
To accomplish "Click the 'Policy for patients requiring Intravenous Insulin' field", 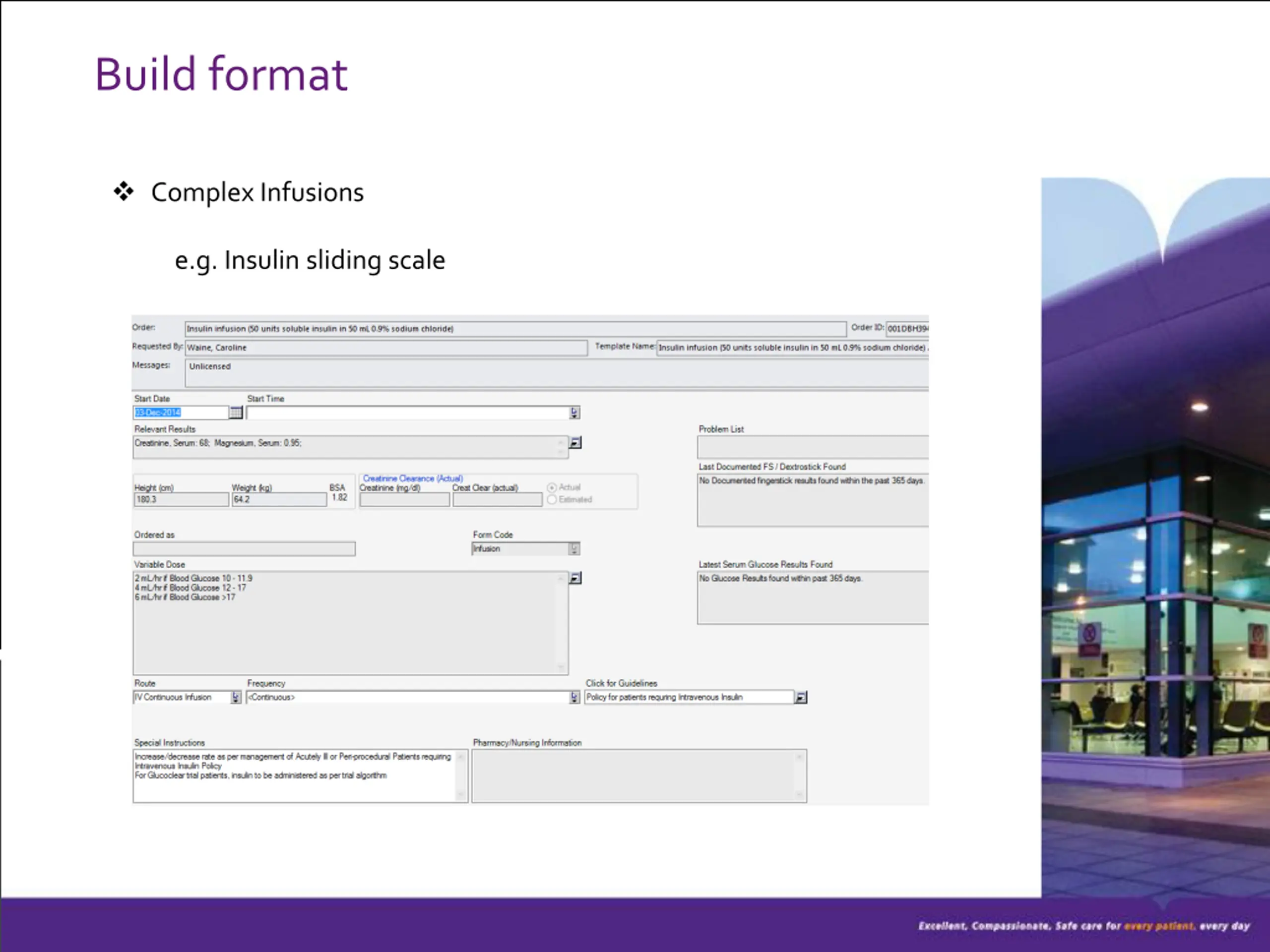I will coord(689,697).
